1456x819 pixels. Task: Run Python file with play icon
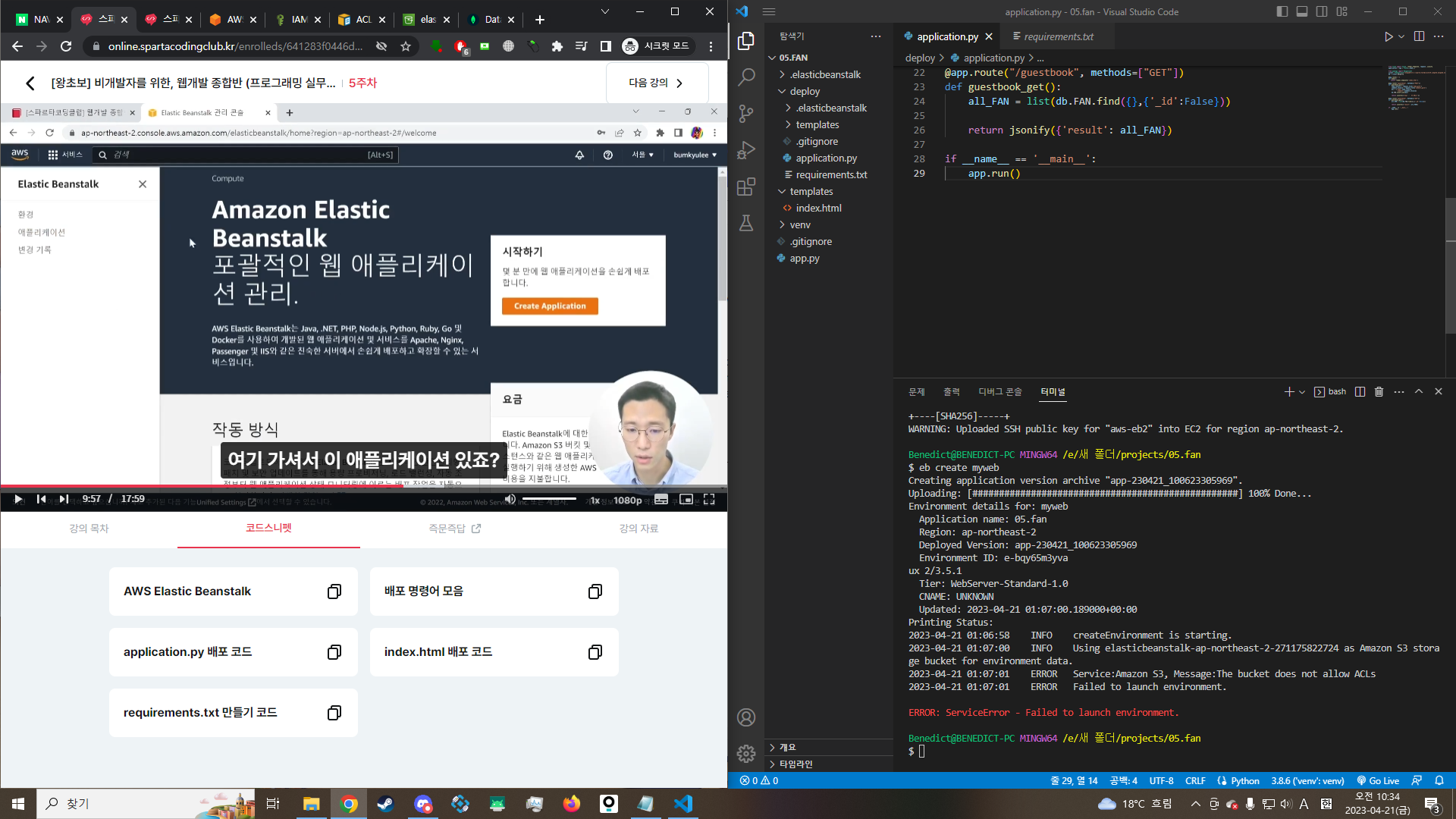coord(1388,36)
